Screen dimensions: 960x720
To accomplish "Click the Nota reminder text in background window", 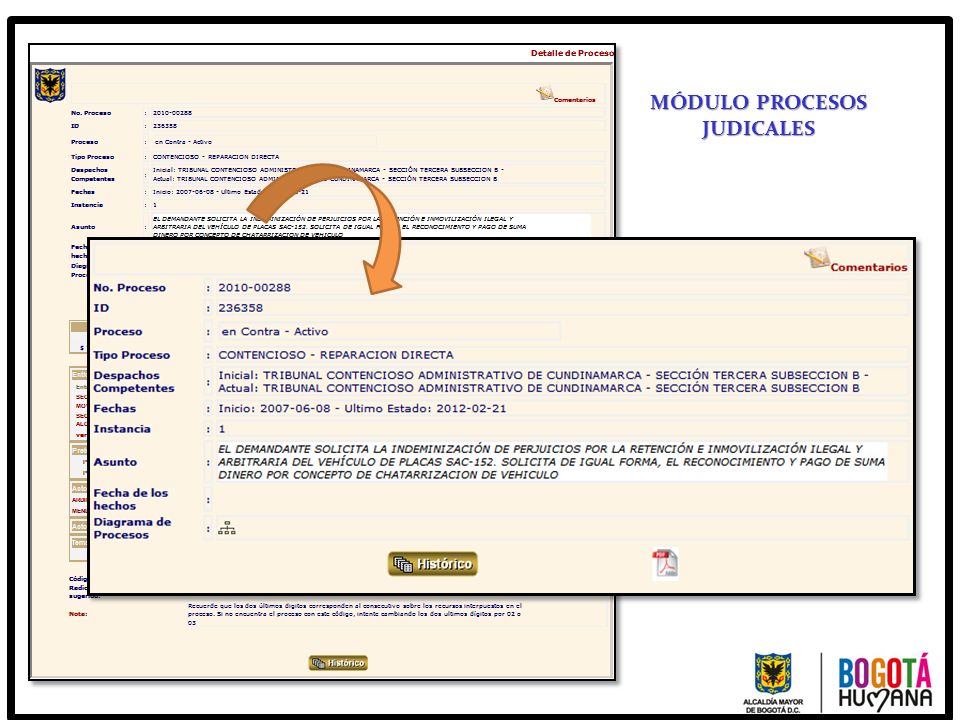I will click(x=355, y=614).
